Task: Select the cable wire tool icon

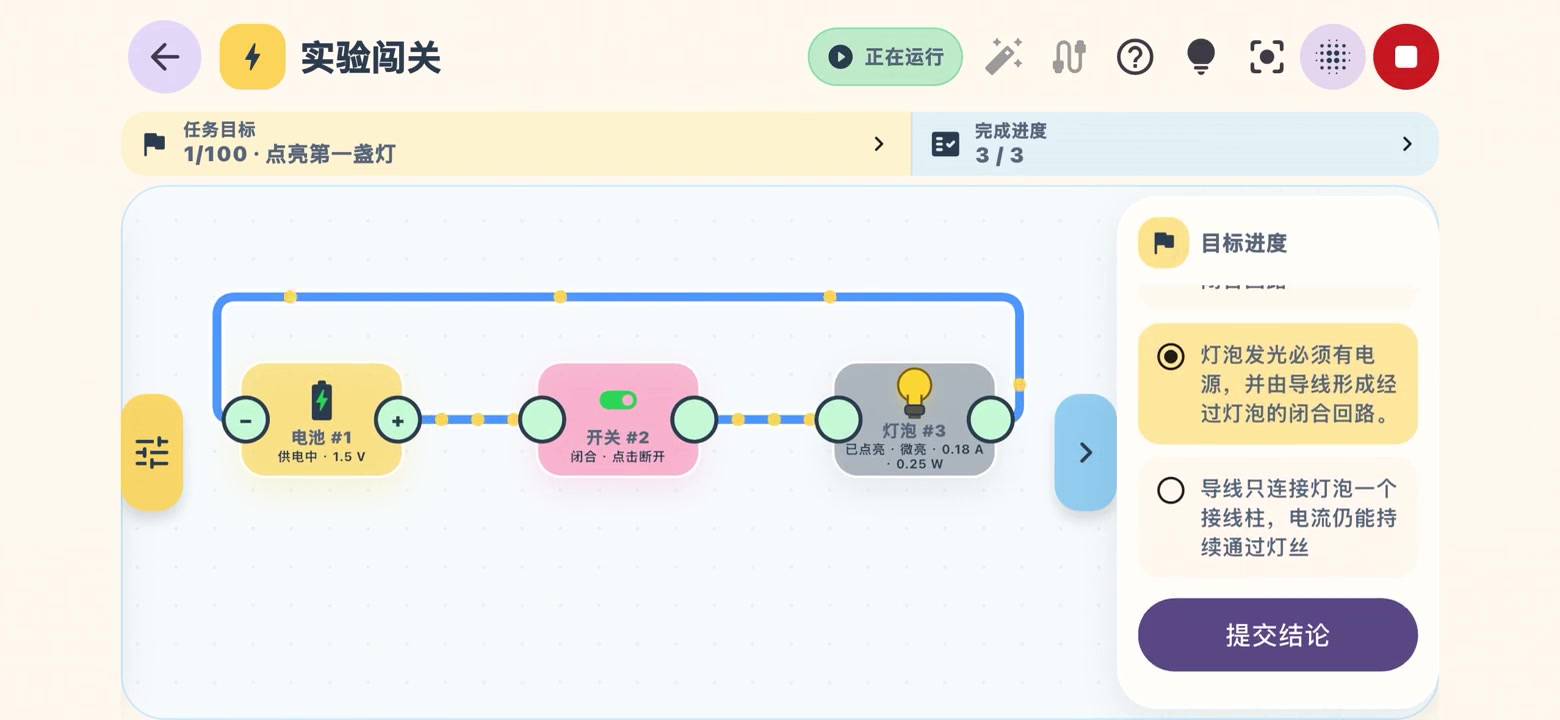Action: [x=1069, y=57]
